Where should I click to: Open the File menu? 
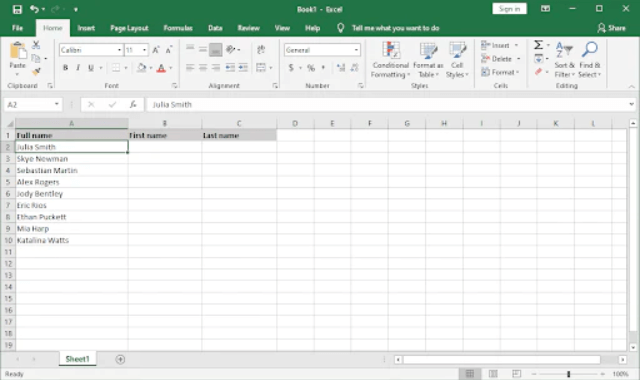point(18,28)
